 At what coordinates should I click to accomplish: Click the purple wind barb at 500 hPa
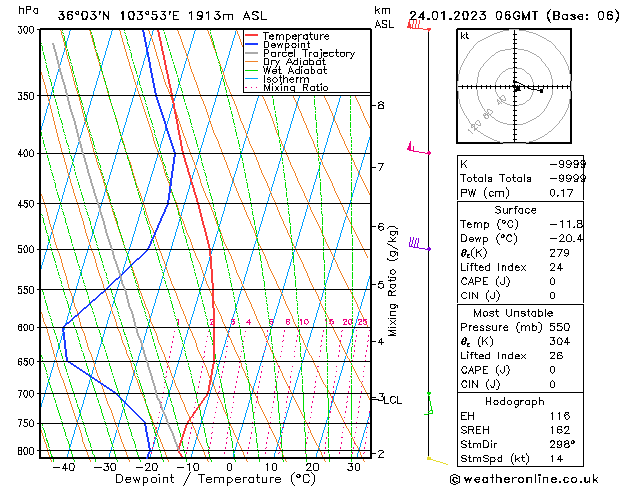[420, 244]
